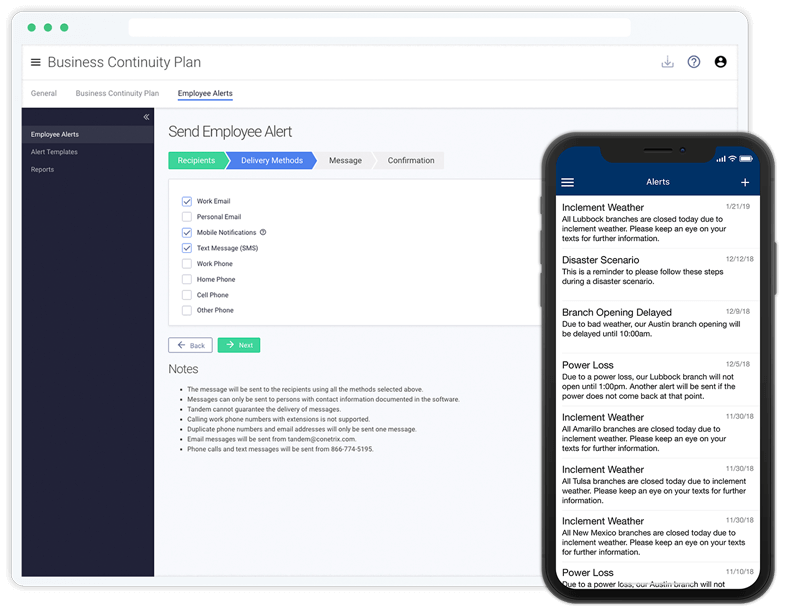Viewport: 787px width, 614px height.
Task: Click the tandem@conetrix.com email note
Action: 272,439
